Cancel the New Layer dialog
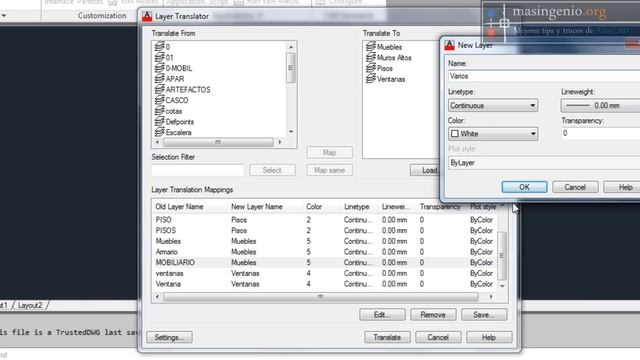 [575, 187]
